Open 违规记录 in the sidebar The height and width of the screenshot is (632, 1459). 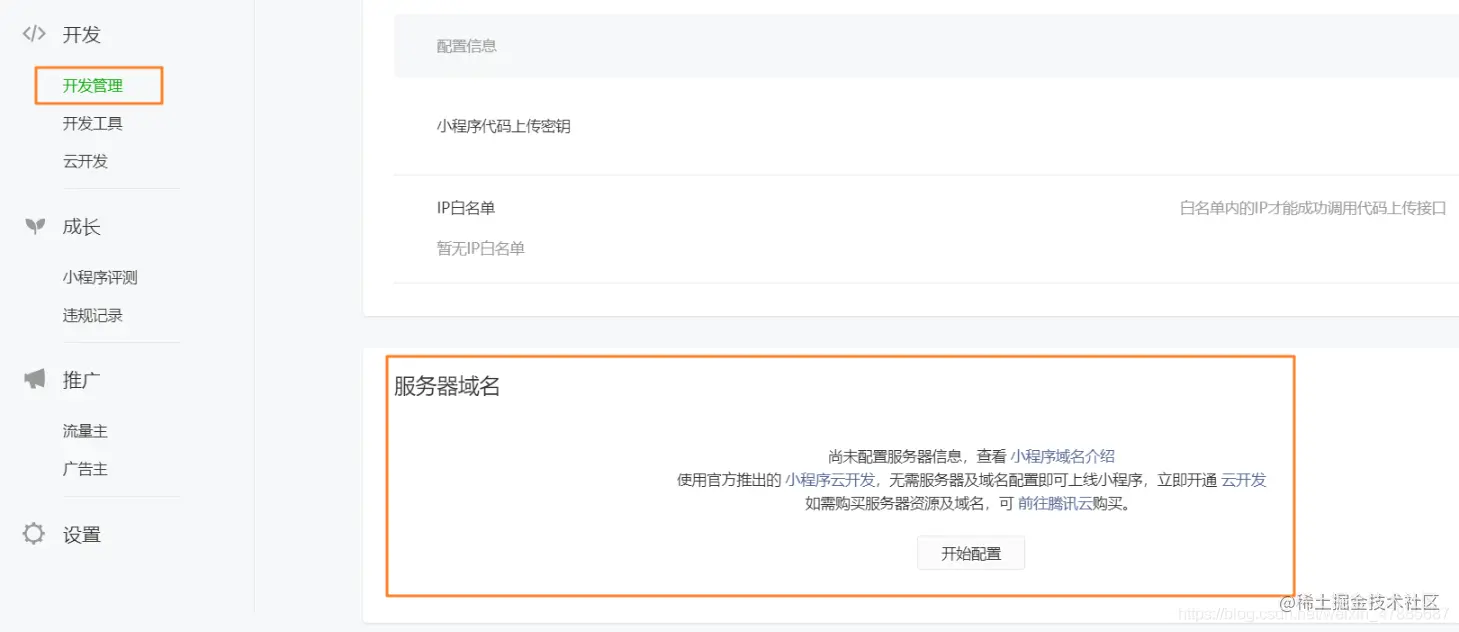[x=93, y=316]
